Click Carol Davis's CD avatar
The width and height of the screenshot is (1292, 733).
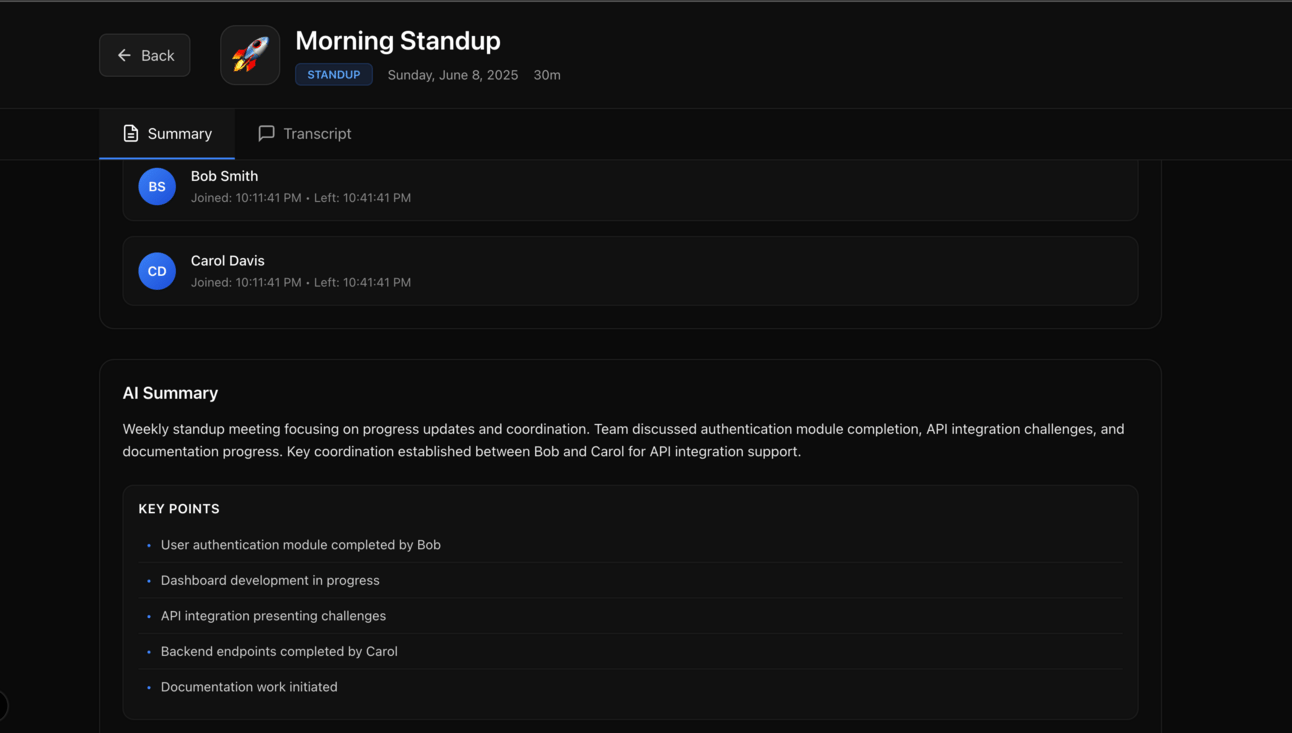click(x=157, y=271)
